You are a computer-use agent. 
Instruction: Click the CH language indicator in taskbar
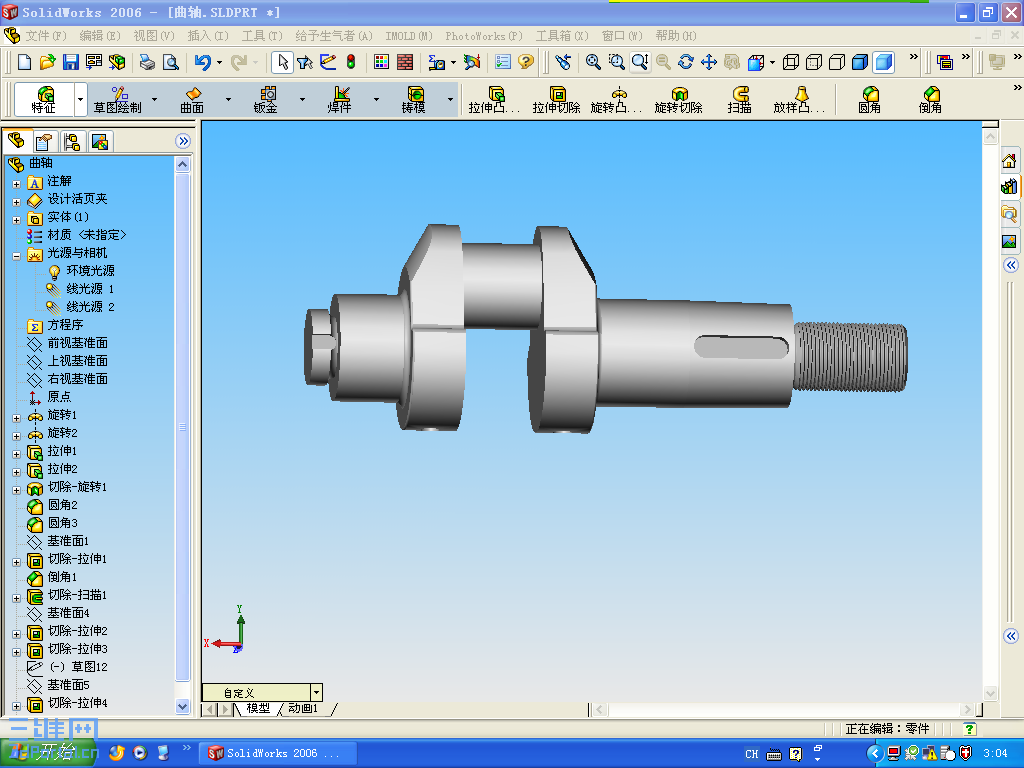tap(752, 754)
